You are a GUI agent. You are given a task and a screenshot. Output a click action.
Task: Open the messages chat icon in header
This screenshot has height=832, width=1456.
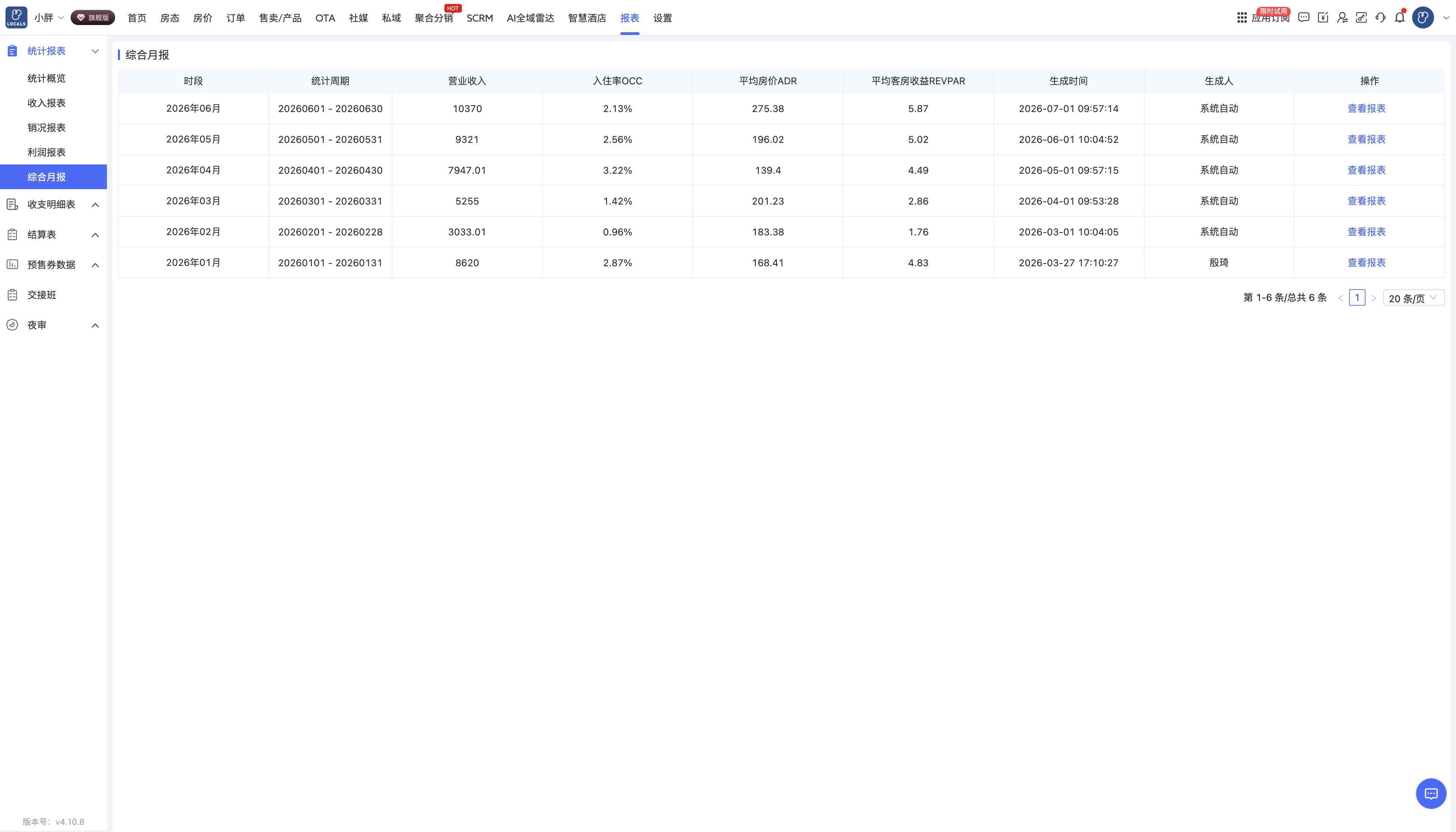pyautogui.click(x=1303, y=18)
